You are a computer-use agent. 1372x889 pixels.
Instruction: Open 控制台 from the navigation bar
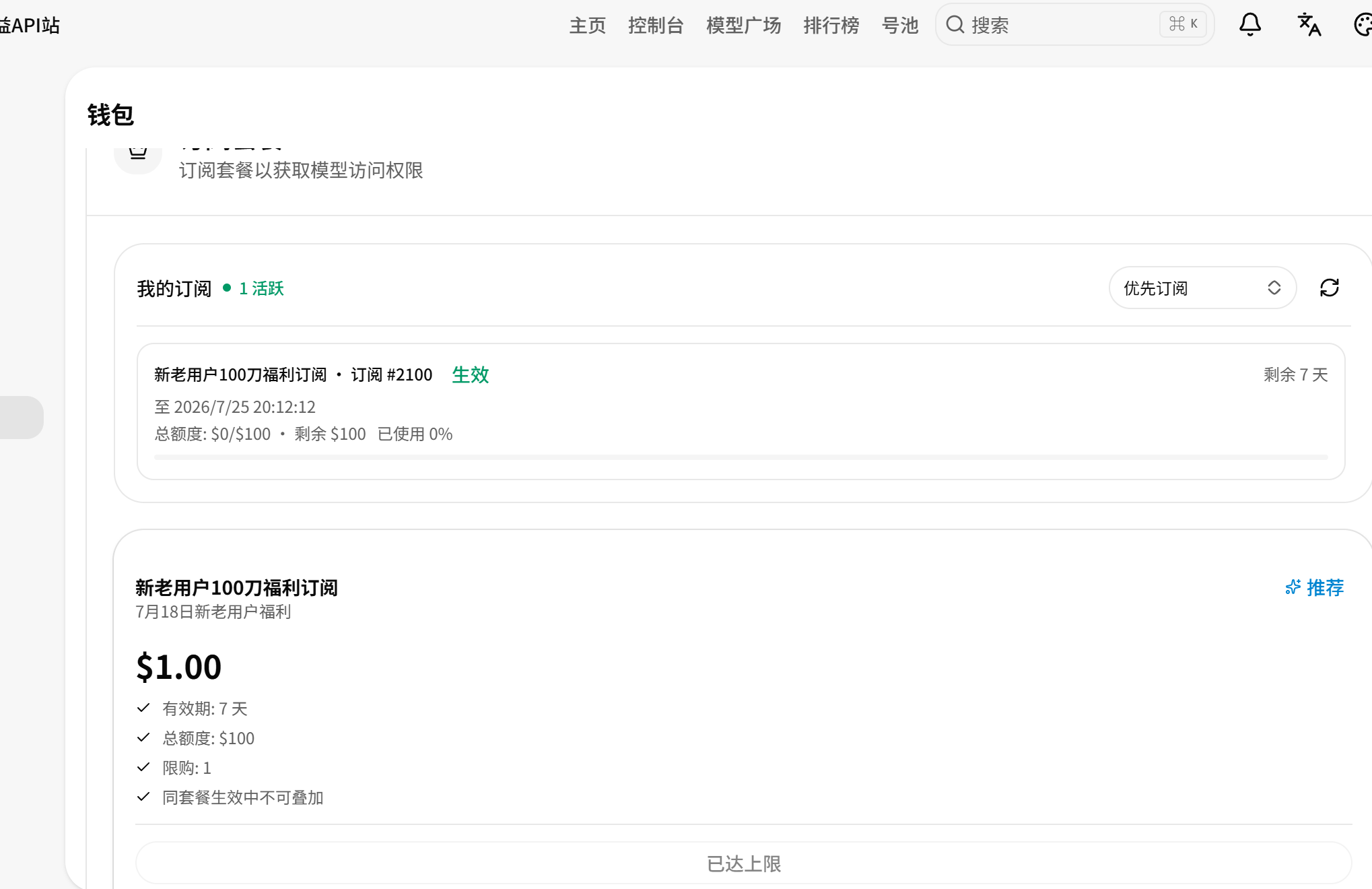(656, 26)
